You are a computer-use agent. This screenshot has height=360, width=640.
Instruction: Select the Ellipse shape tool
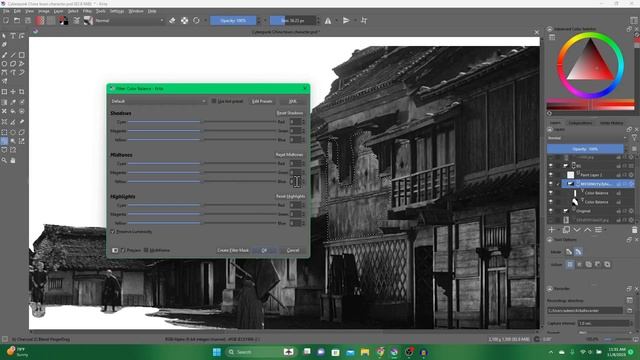(4, 64)
